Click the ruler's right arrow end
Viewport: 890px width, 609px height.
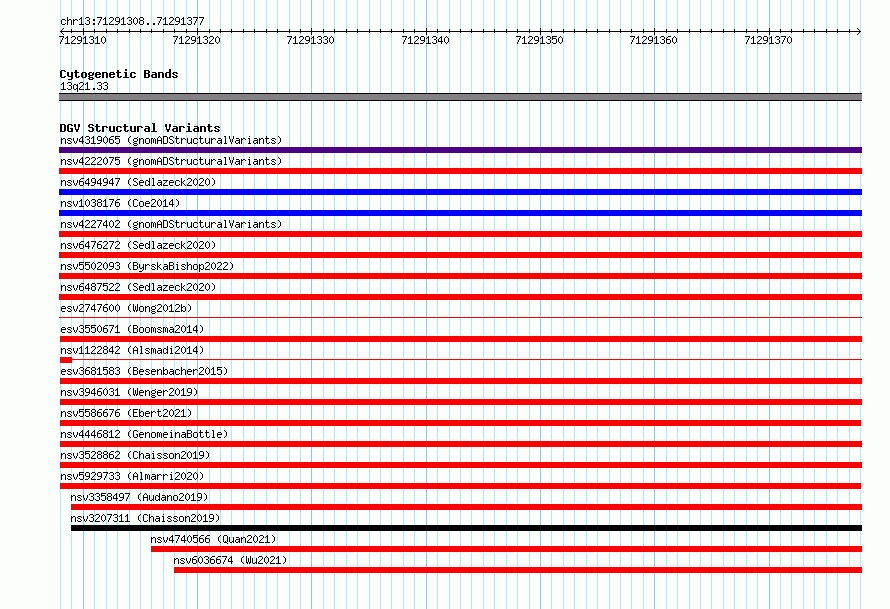click(859, 31)
